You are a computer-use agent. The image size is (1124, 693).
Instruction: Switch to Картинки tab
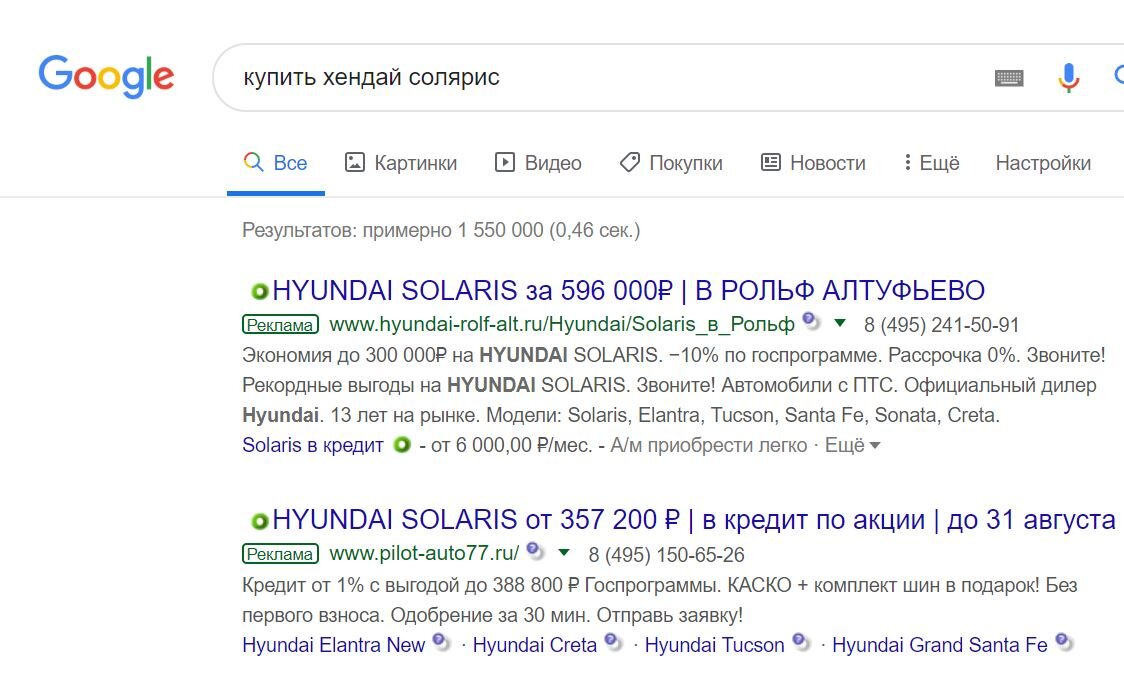401,163
